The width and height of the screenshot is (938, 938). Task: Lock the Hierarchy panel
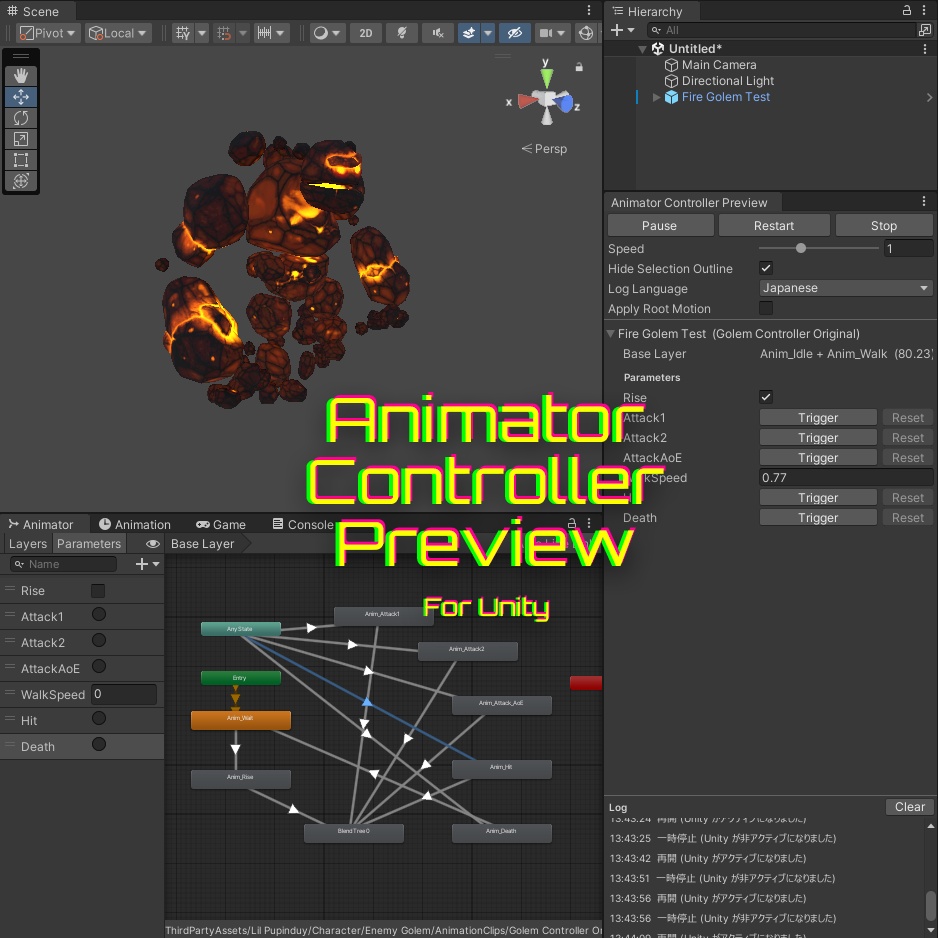pyautogui.click(x=907, y=10)
